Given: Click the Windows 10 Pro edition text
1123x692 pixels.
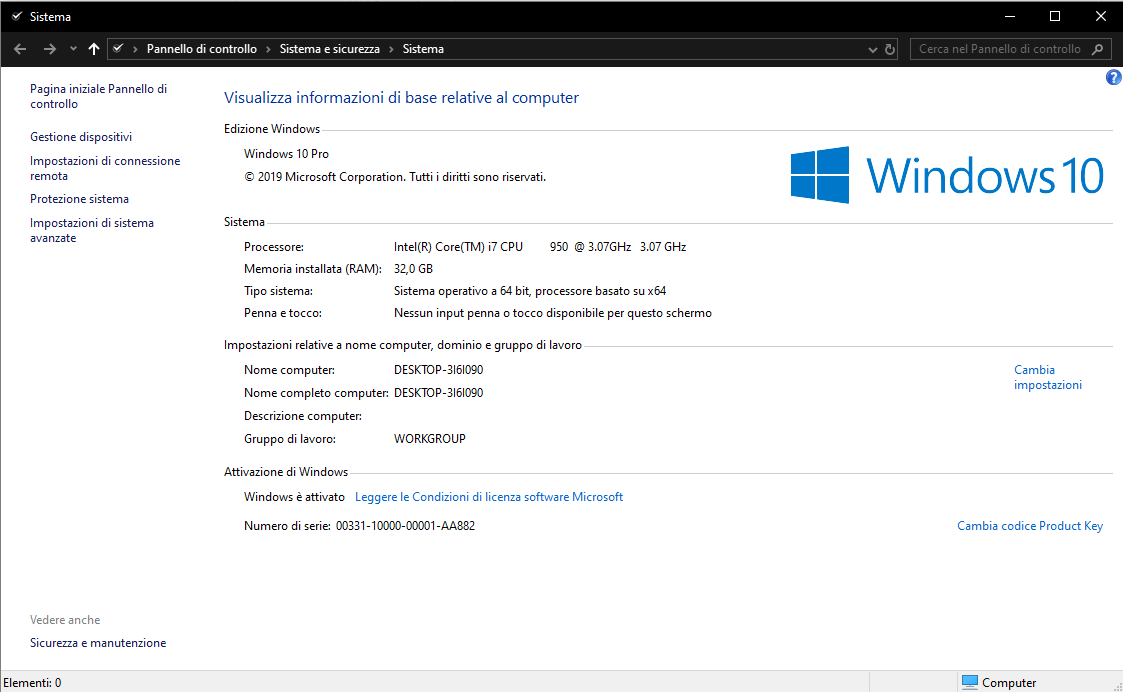Looking at the screenshot, I should tap(286, 154).
